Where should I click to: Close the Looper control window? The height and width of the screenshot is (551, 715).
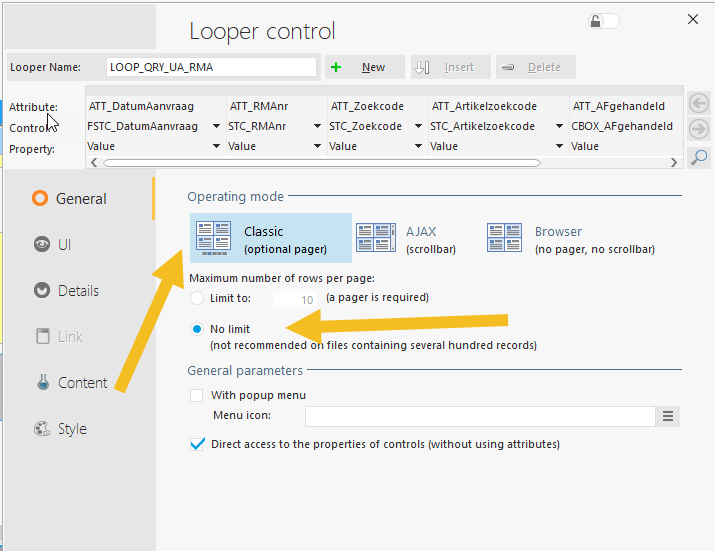pos(693,19)
